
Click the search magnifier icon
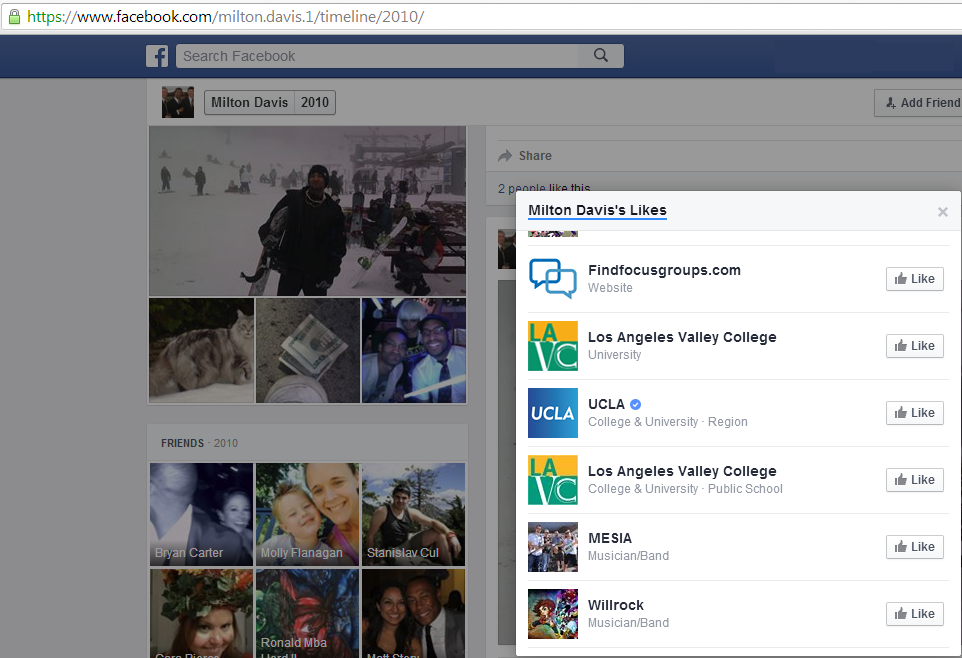tap(601, 56)
